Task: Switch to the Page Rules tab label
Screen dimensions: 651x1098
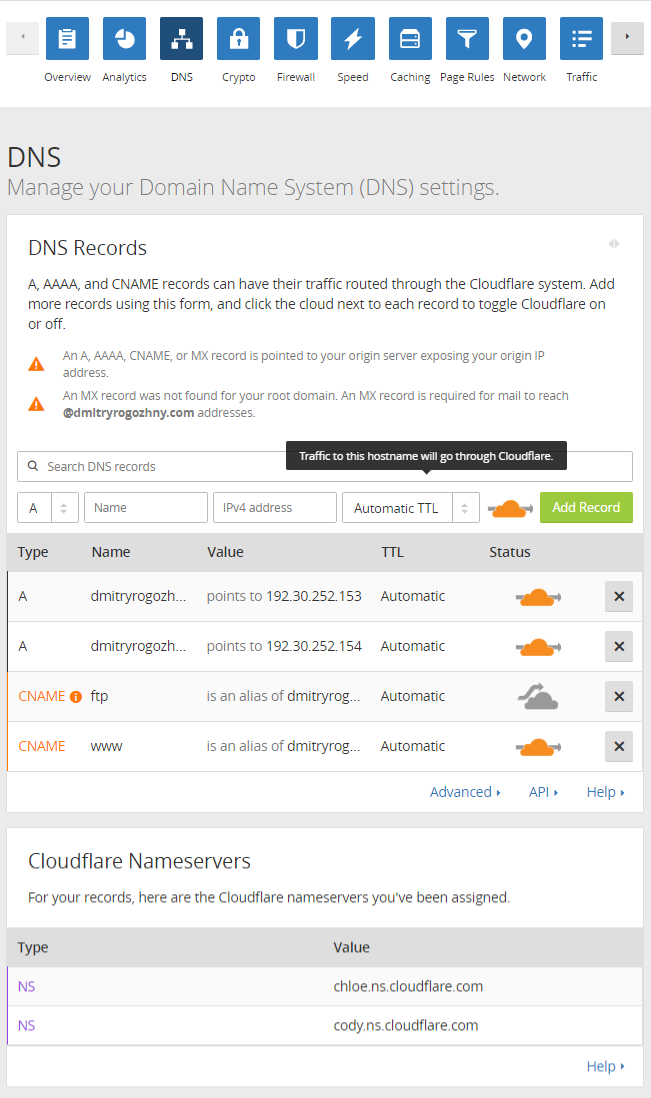Action: 467,77
